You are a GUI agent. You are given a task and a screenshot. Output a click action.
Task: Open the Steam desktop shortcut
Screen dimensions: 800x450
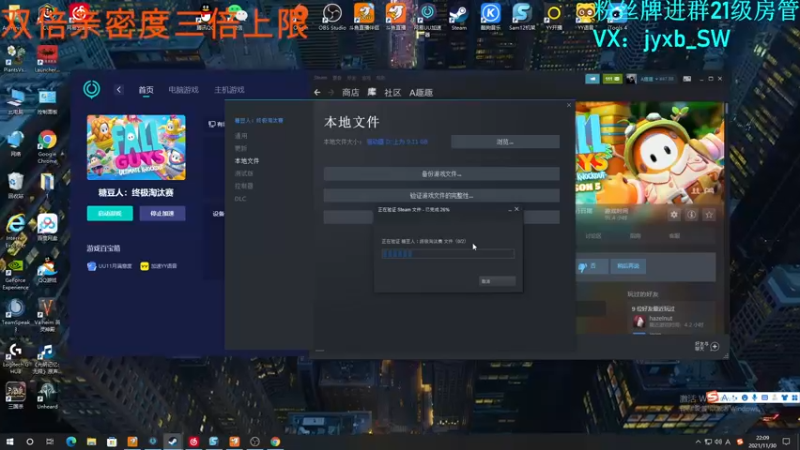click(x=459, y=17)
